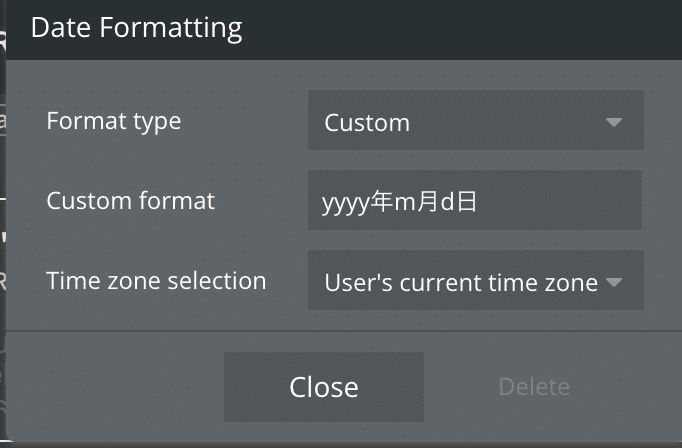Click the empty footer area left of Close
Viewport: 682px width, 448px height.
[115, 387]
